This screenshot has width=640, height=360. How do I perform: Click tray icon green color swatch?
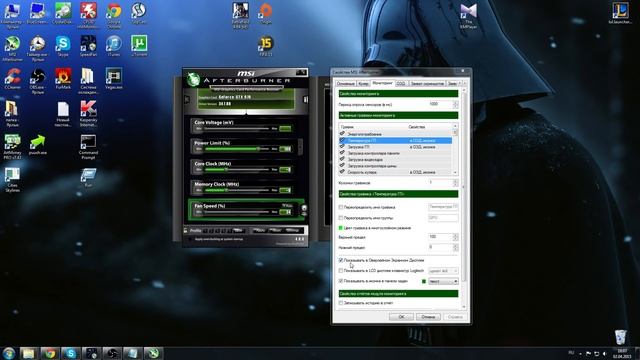(x=424, y=281)
